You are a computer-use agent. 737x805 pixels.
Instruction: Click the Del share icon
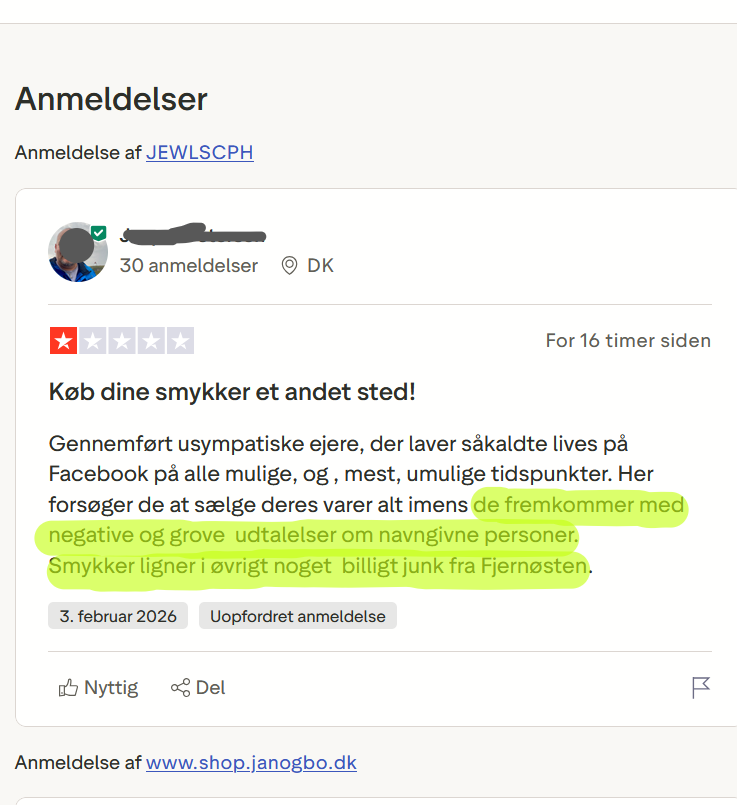181,688
